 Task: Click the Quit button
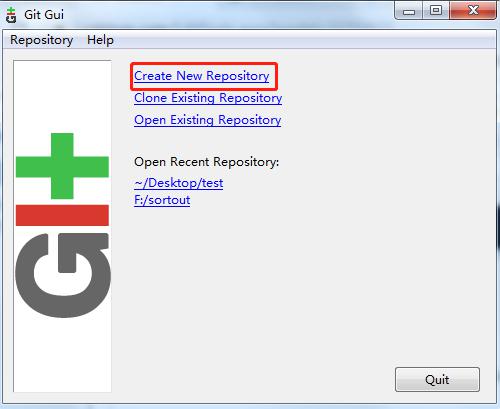tap(437, 379)
